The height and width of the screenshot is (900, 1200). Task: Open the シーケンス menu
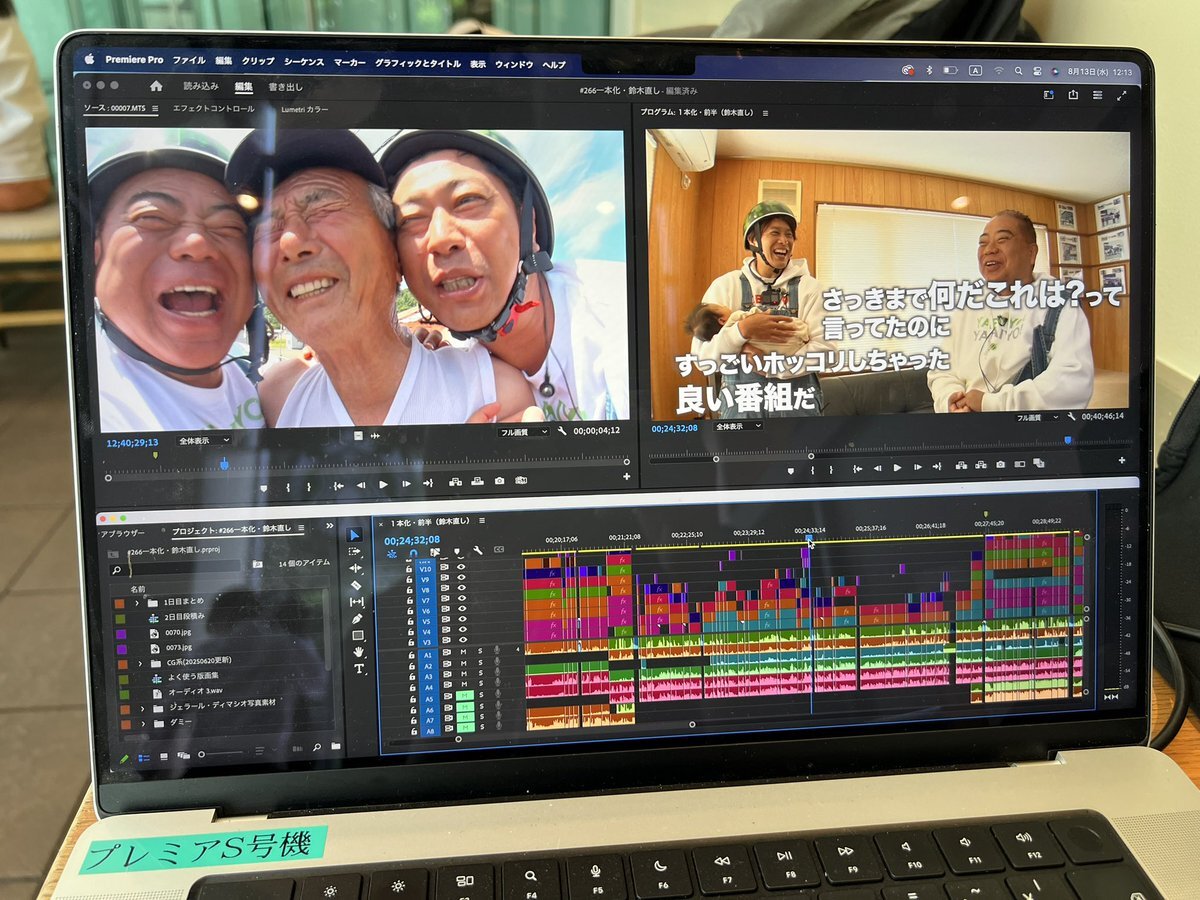coord(304,62)
